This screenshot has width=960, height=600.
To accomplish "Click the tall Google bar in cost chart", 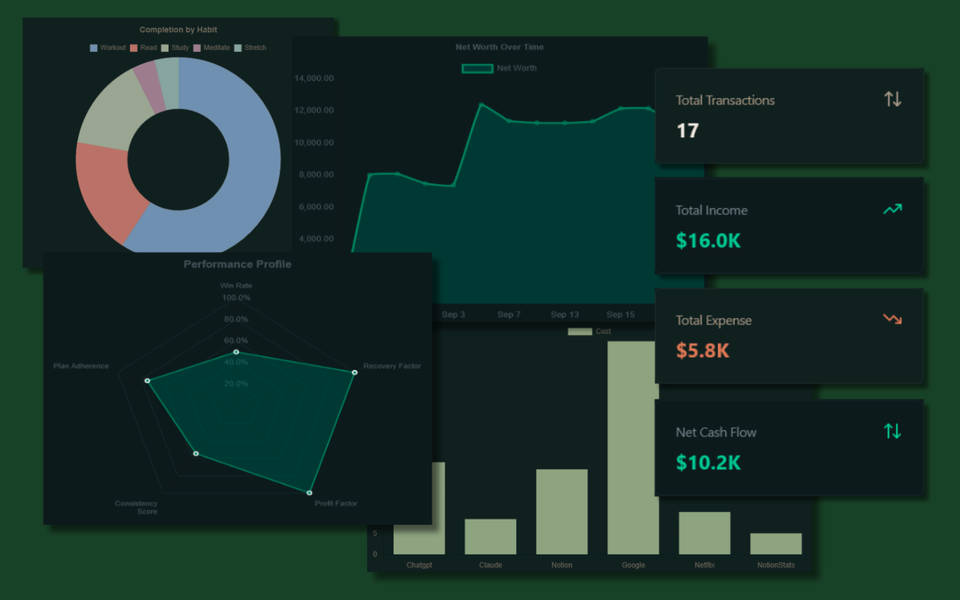I will (633, 448).
